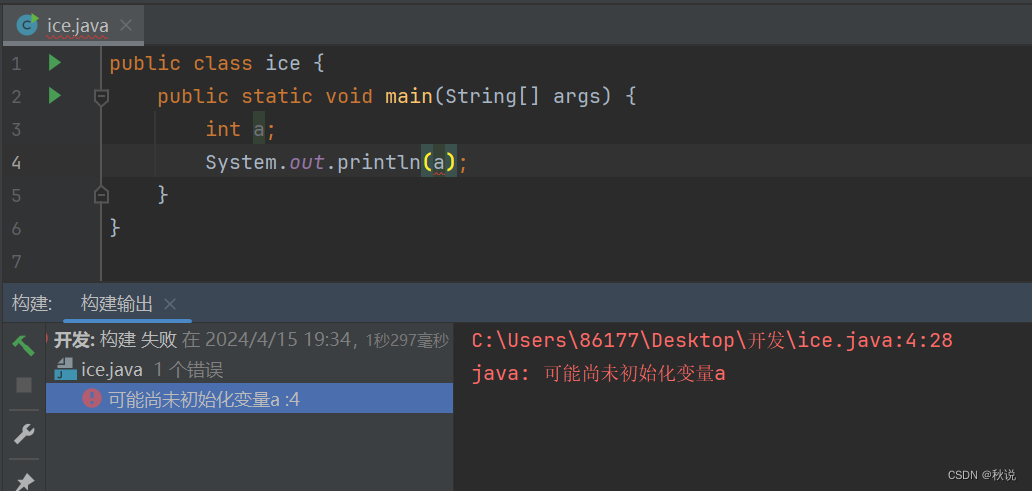Click the red error icon in build tree
This screenshot has width=1032, height=491.
(x=91, y=398)
